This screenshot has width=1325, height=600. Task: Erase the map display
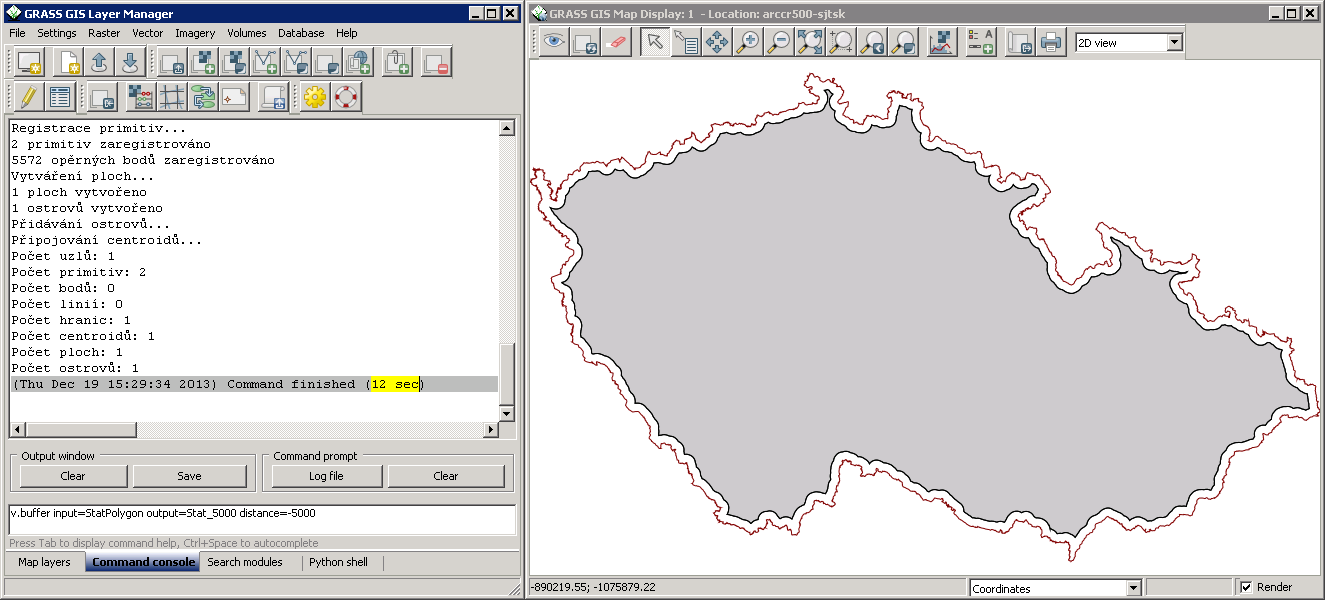(x=617, y=42)
